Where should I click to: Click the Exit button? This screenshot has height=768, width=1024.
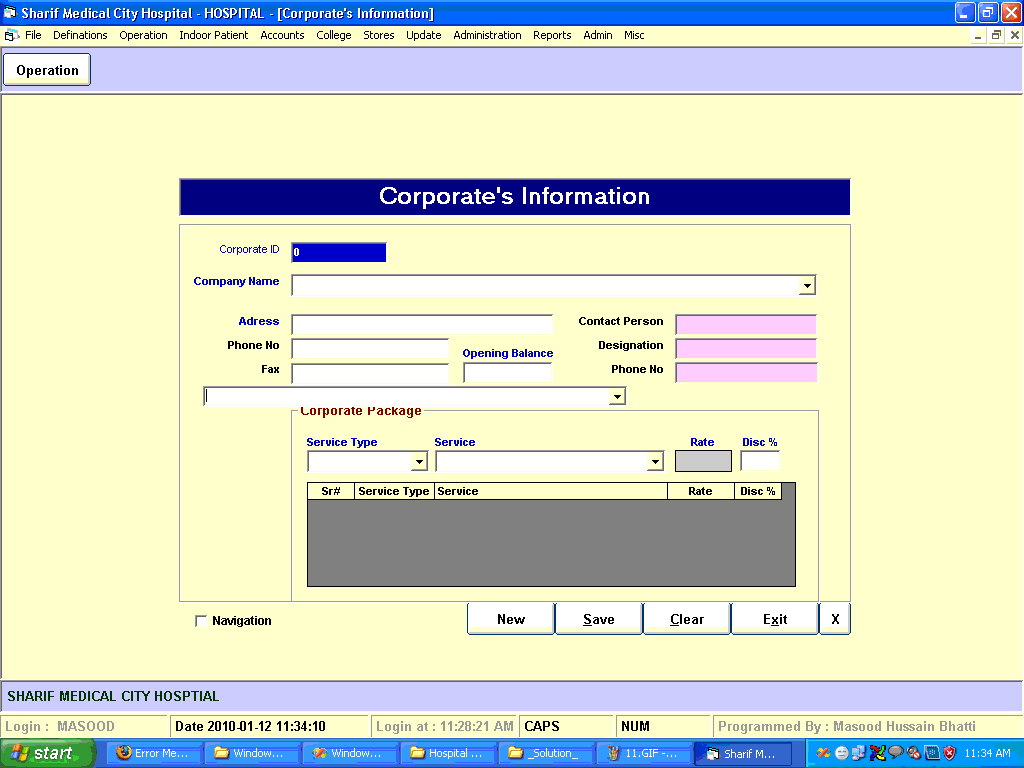pos(775,618)
